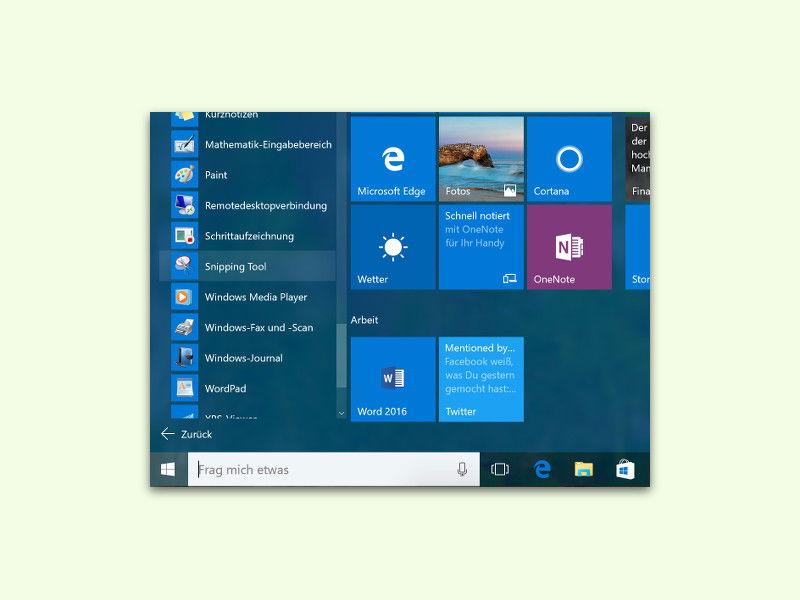Open the Windows-Journal icon
This screenshot has height=600, width=800.
[x=184, y=358]
